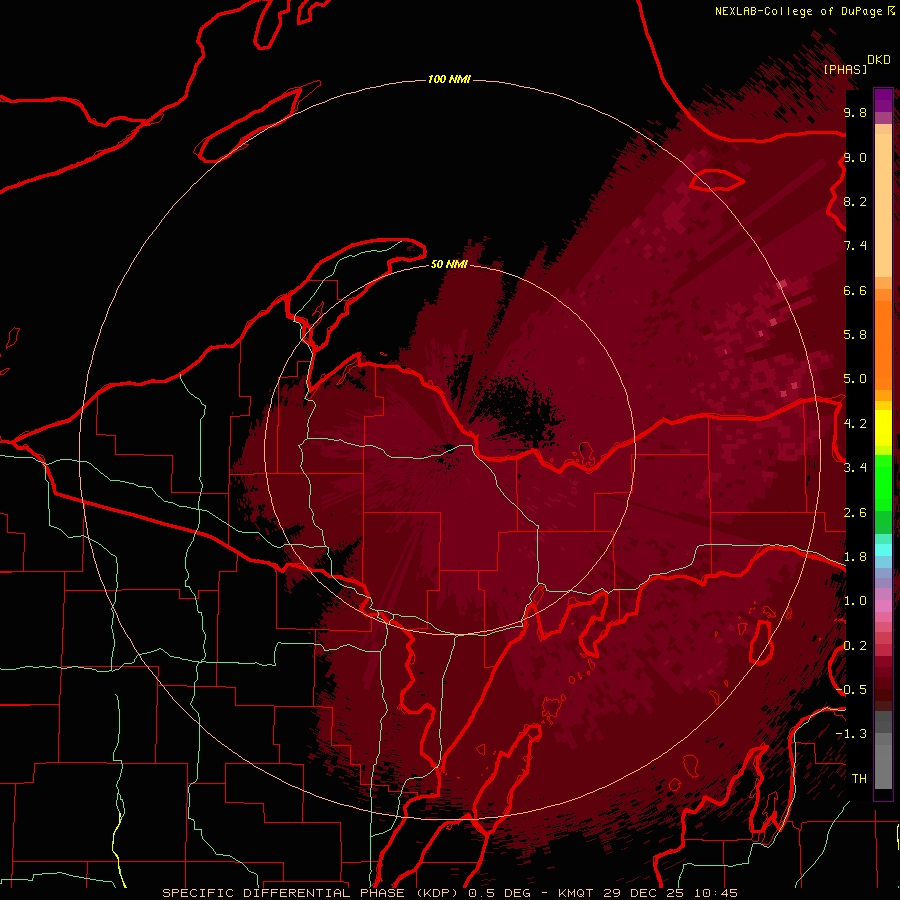Screen dimensions: 900x900
Task: Click the DKD label above the color scale
Action: pyautogui.click(x=879, y=60)
